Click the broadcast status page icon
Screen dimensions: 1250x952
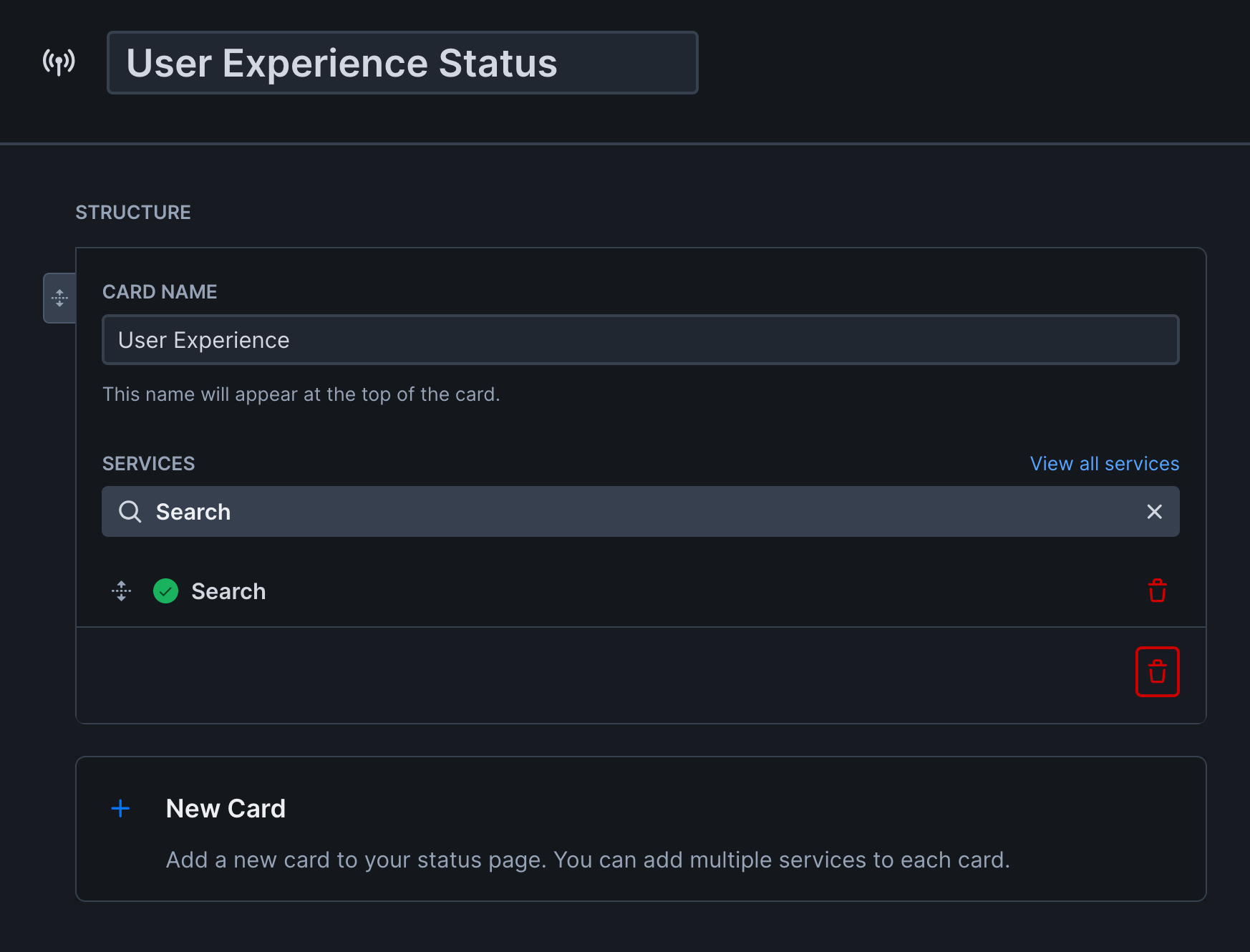[59, 62]
